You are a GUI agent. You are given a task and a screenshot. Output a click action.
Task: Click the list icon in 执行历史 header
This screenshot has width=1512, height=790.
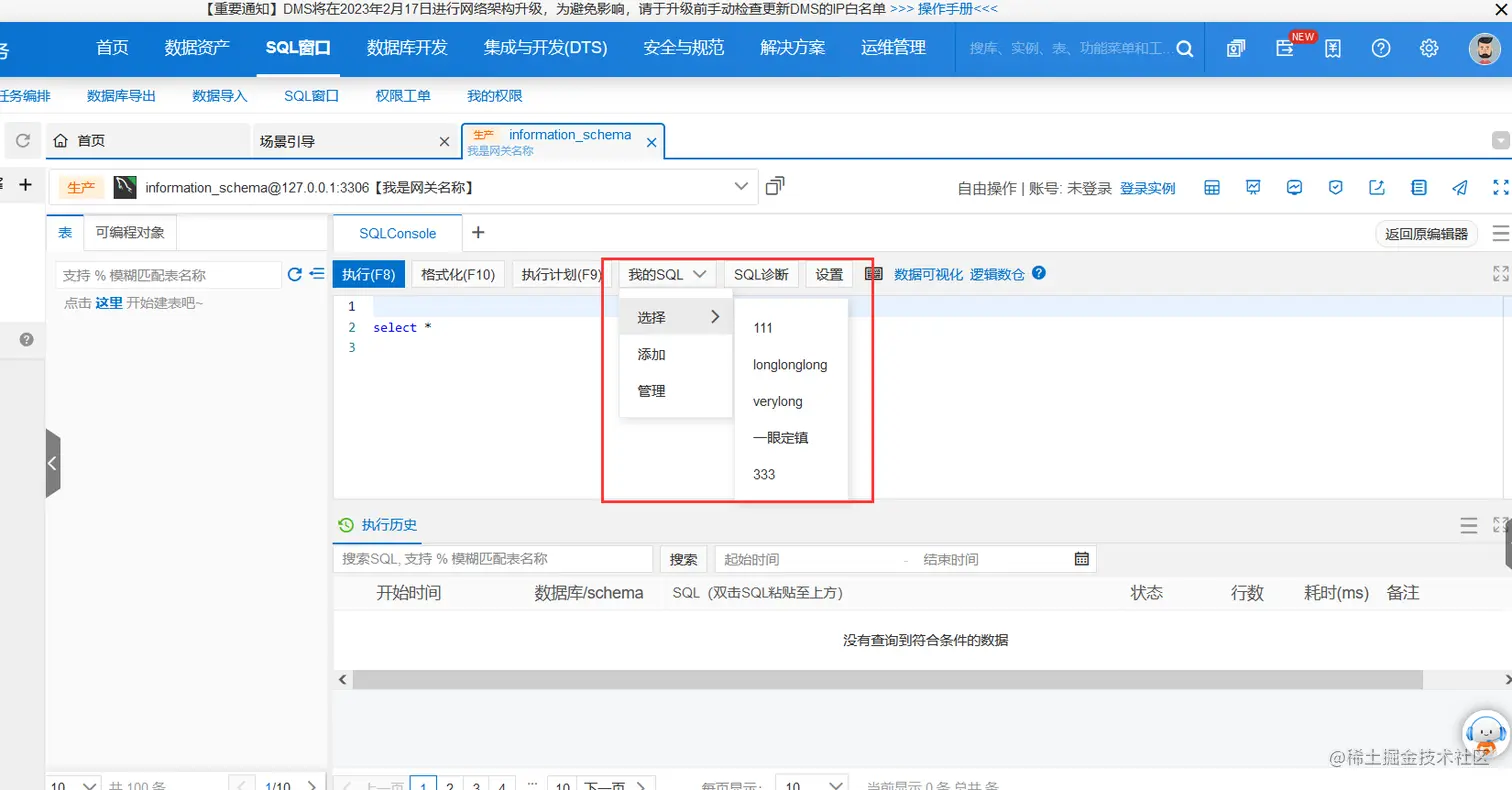point(1469,524)
